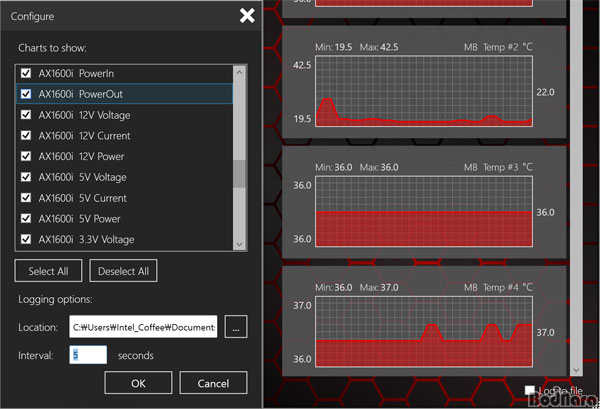Image resolution: width=600 pixels, height=409 pixels.
Task: Close the Configure dialog with the X
Action: 247,16
